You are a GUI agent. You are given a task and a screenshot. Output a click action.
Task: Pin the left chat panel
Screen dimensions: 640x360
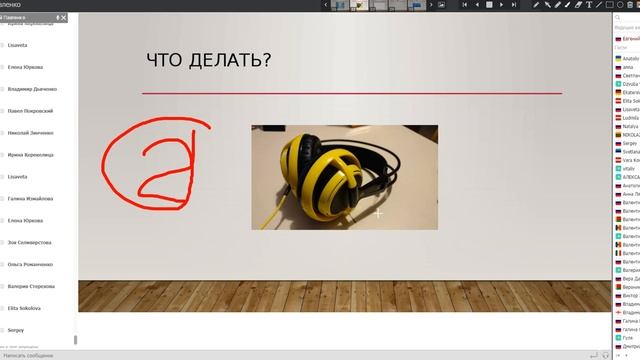coord(58,18)
